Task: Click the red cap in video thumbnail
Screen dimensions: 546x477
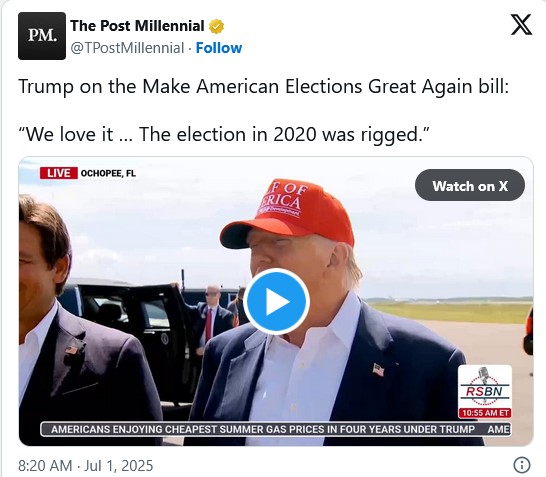Action: 287,213
